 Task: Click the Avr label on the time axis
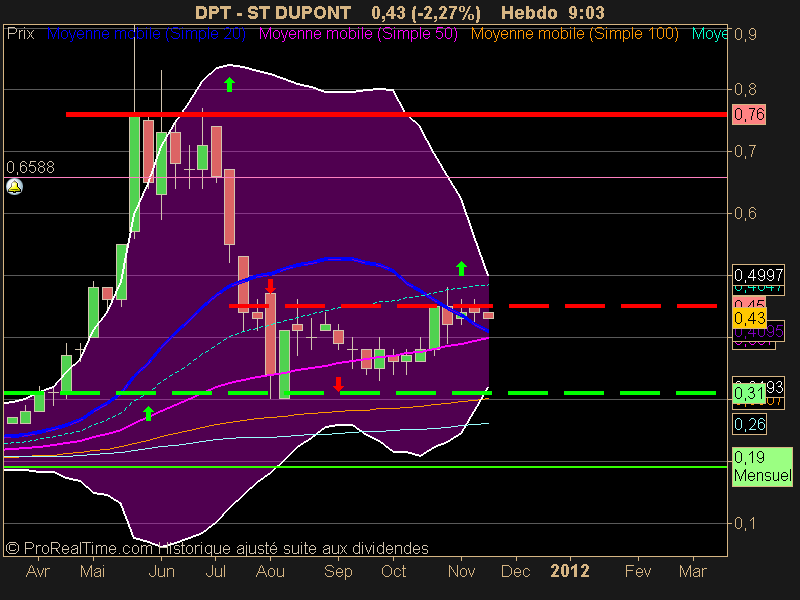[38, 571]
